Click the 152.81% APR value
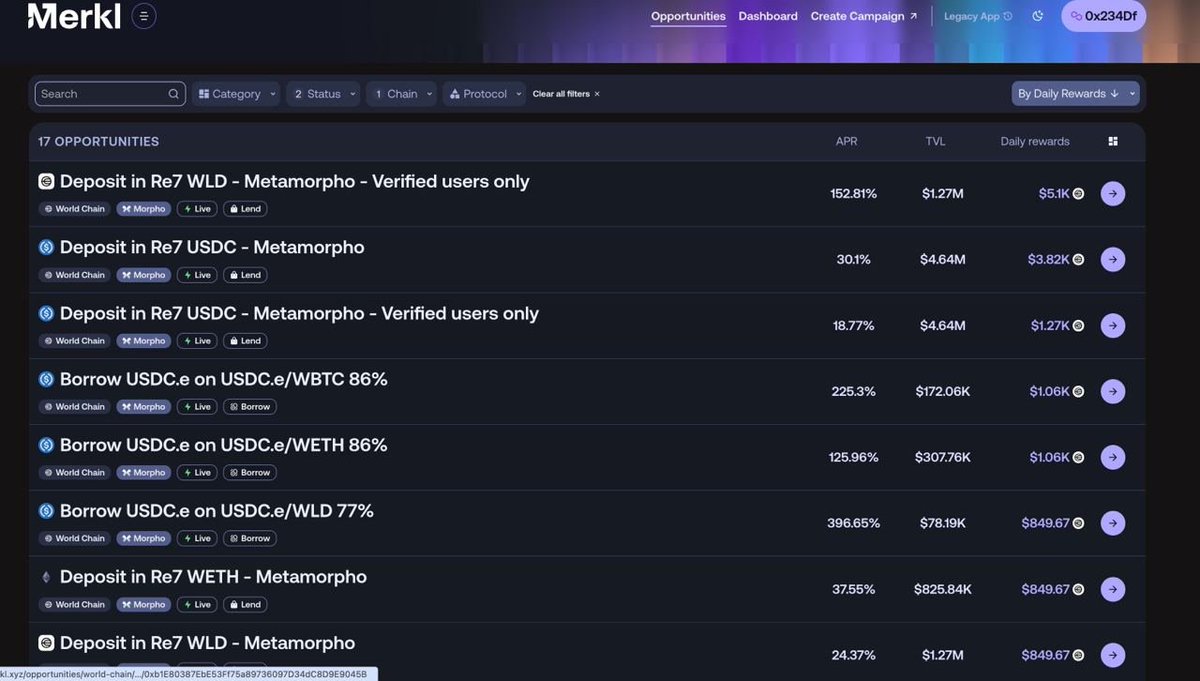Viewport: 1200px width, 681px height. 853,194
